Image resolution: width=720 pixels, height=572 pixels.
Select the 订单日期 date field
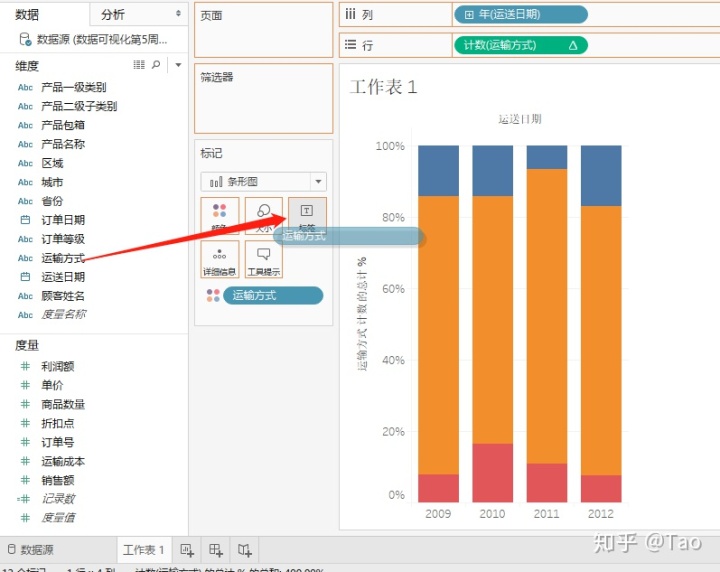pos(63,220)
